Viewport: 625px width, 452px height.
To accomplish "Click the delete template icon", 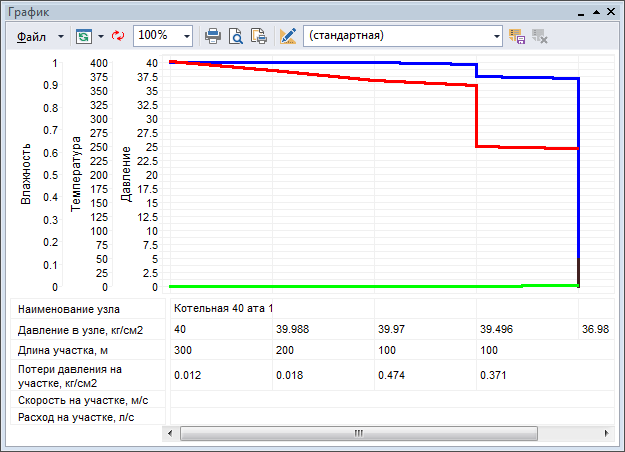I will [x=540, y=35].
